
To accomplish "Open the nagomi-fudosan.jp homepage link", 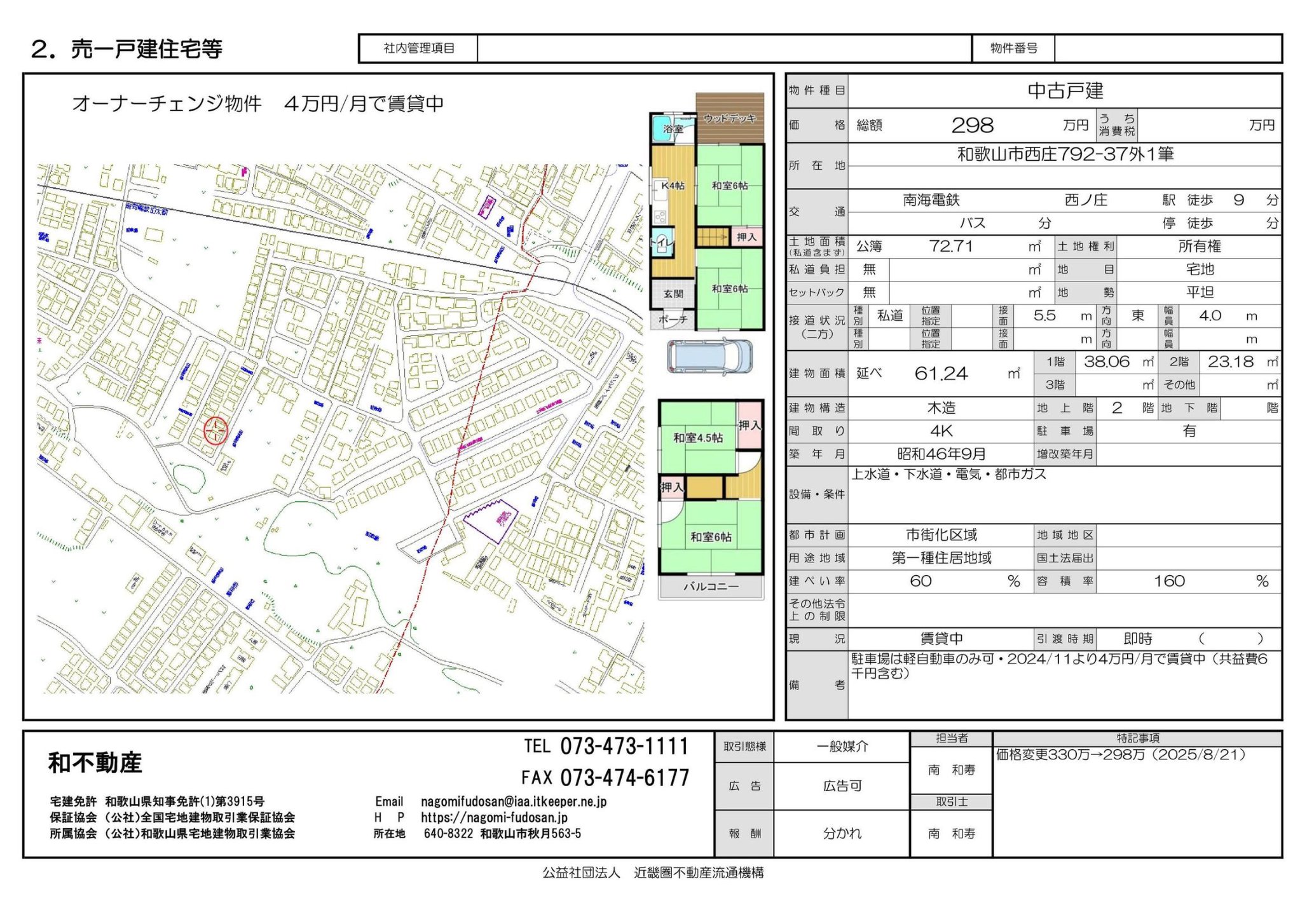I will click(x=494, y=817).
